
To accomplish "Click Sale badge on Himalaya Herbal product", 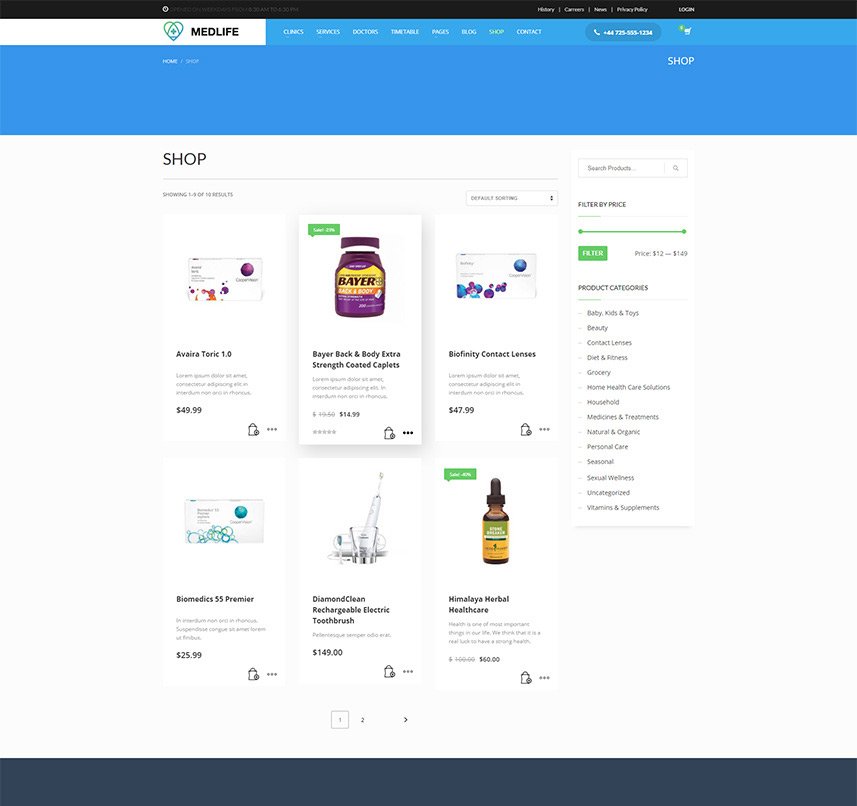I will click(460, 474).
